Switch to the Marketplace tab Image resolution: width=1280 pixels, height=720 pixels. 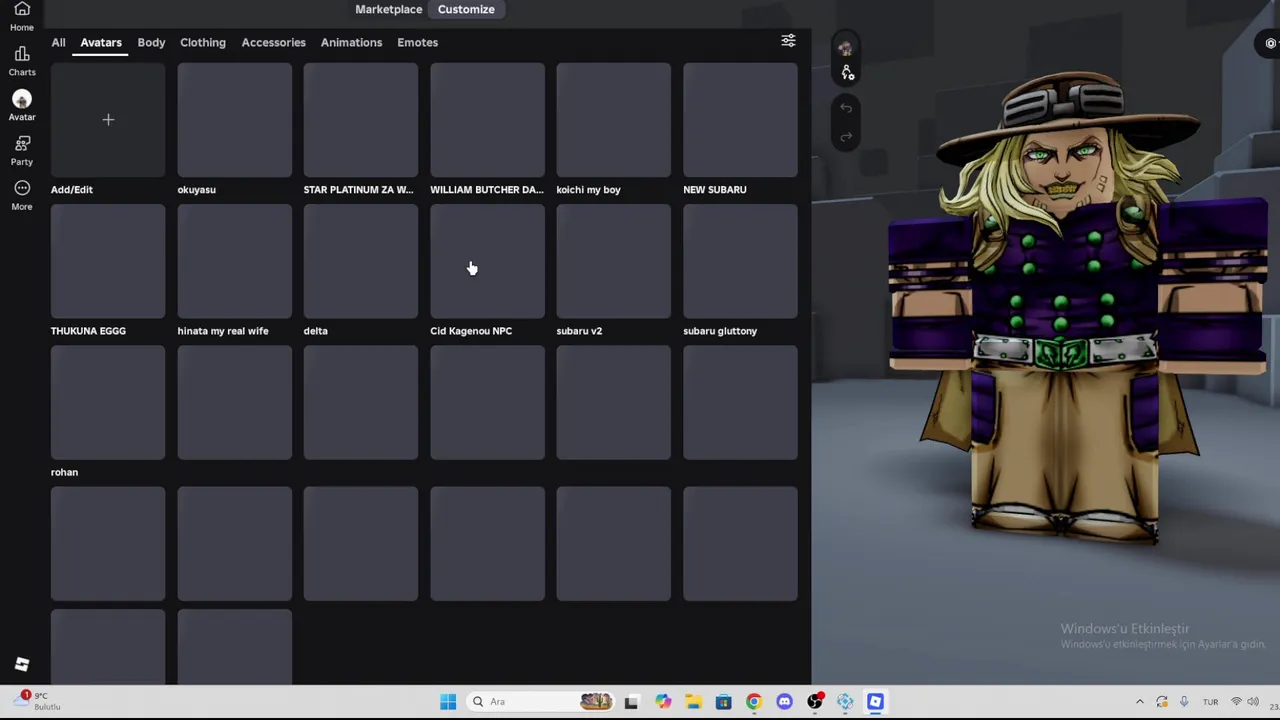[388, 9]
